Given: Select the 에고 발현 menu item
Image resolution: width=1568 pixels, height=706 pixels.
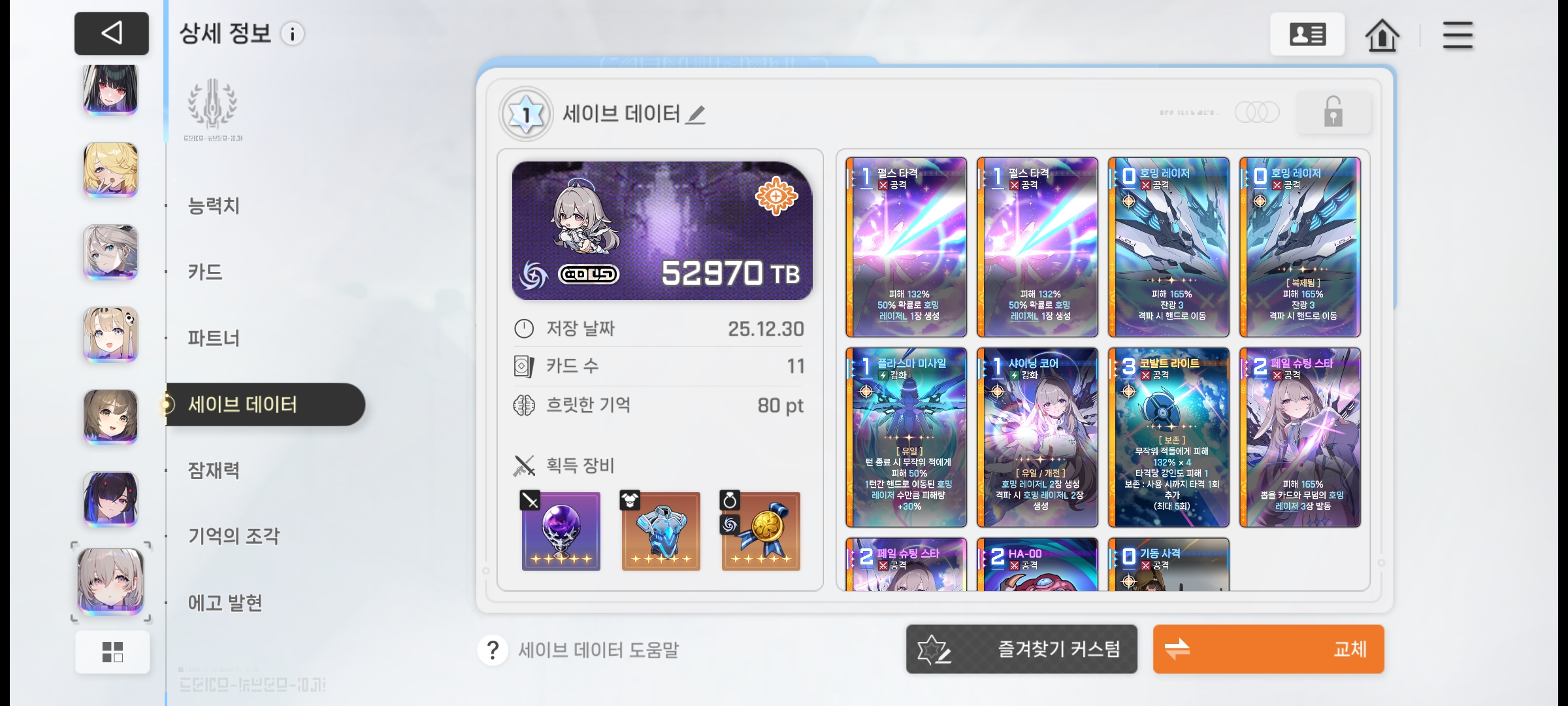Looking at the screenshot, I should pyautogui.click(x=225, y=603).
